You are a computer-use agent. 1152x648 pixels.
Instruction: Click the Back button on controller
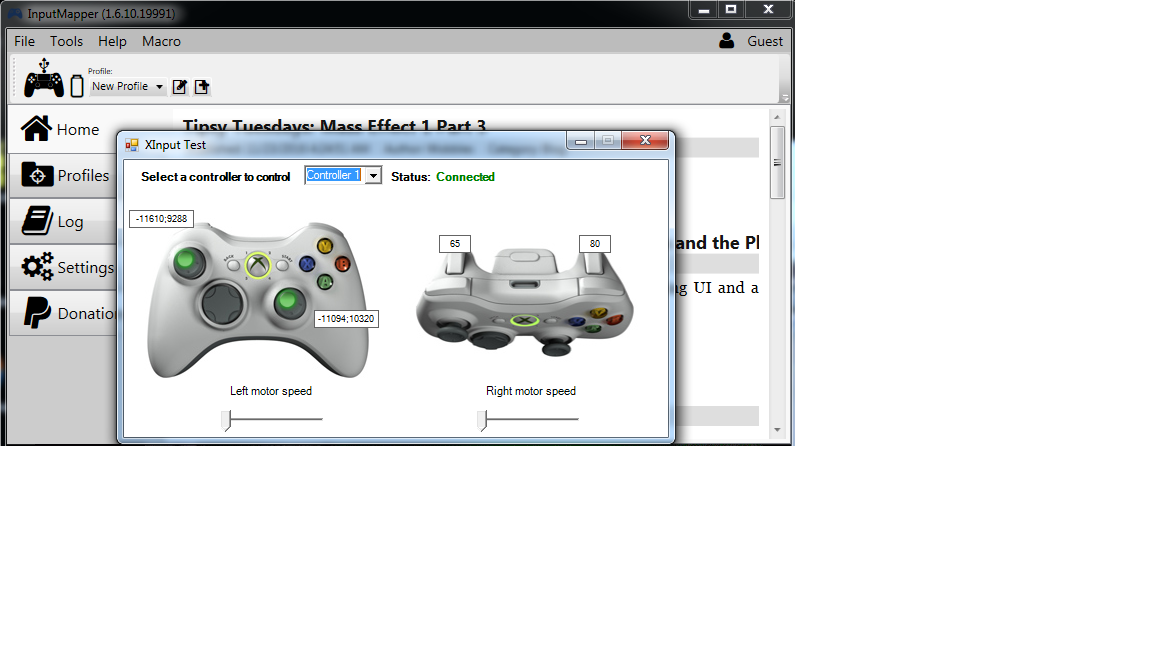(x=234, y=265)
